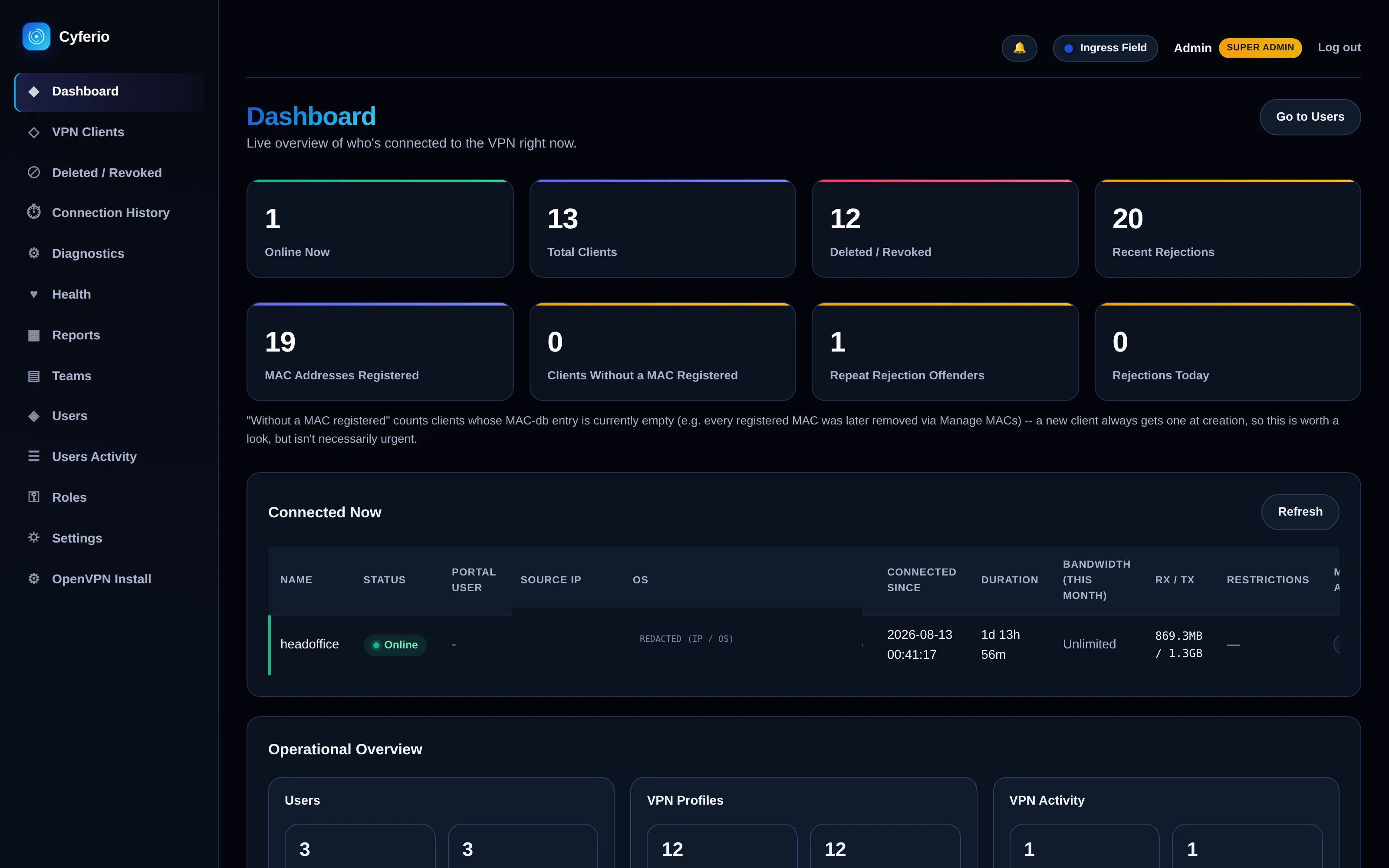Click the Health heart icon

click(x=34, y=294)
